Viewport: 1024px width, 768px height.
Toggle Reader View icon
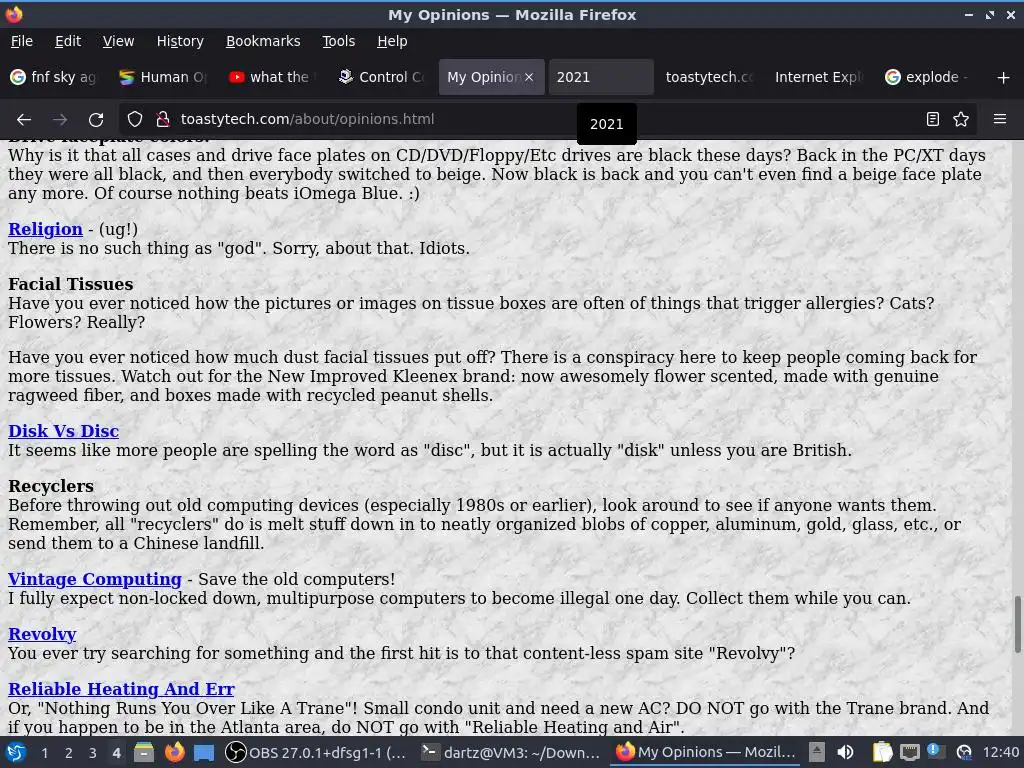[933, 120]
